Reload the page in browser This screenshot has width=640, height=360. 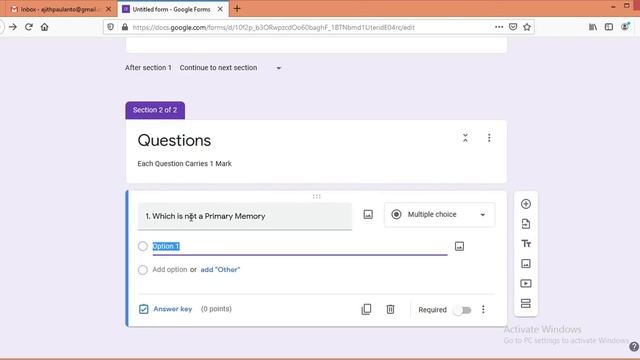[x=29, y=27]
